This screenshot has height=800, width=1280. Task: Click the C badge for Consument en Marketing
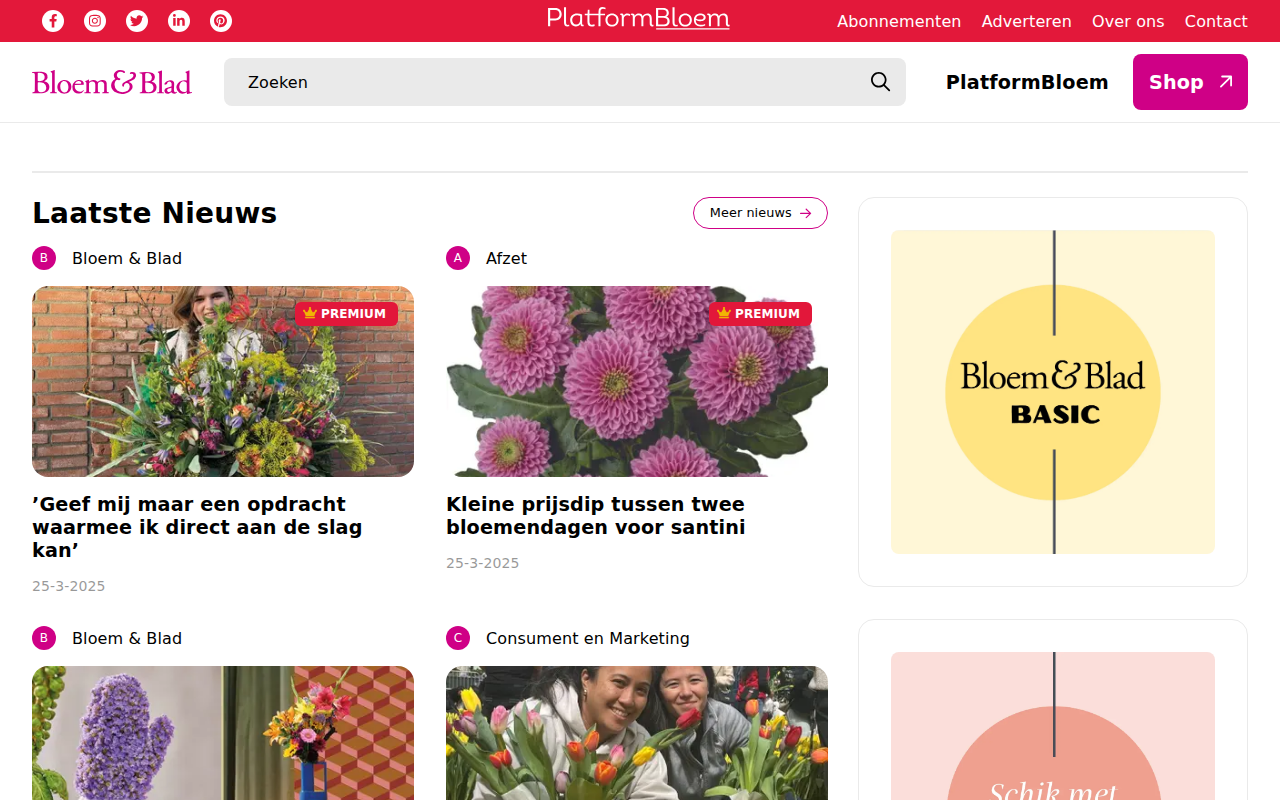458,638
